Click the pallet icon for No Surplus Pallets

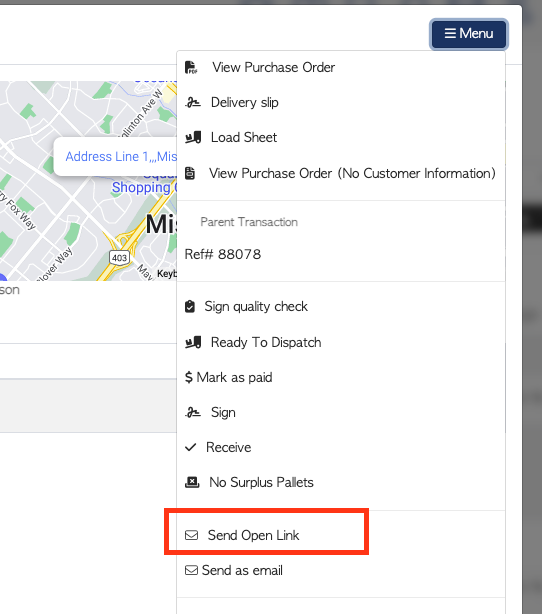coord(192,482)
